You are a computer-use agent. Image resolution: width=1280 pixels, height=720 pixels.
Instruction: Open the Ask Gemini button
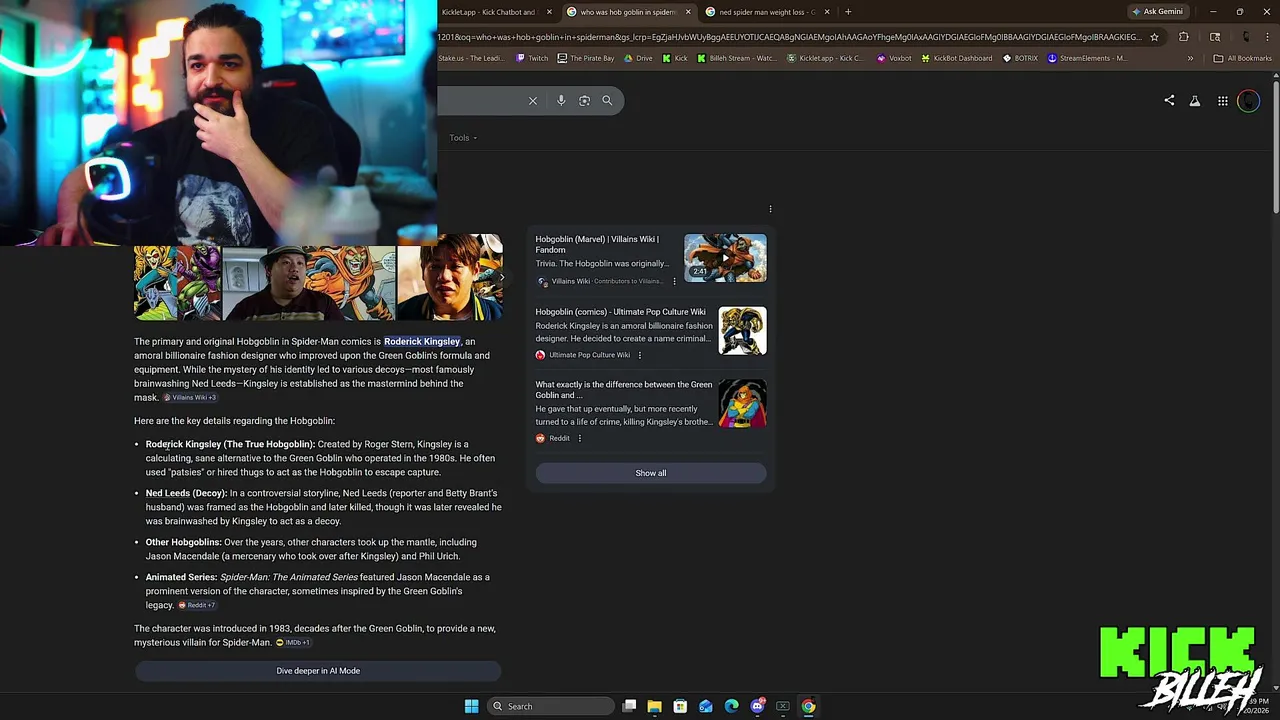pos(1157,12)
